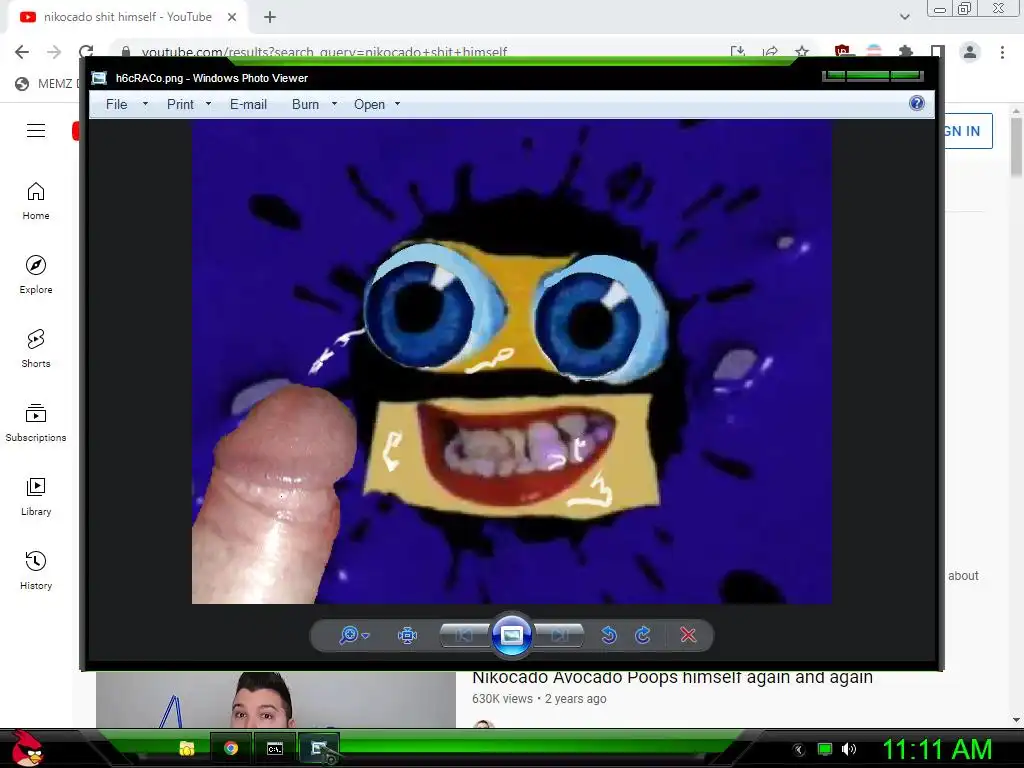This screenshot has height=768, width=1024.
Task: Go forward in Chrome
Action: 54,52
